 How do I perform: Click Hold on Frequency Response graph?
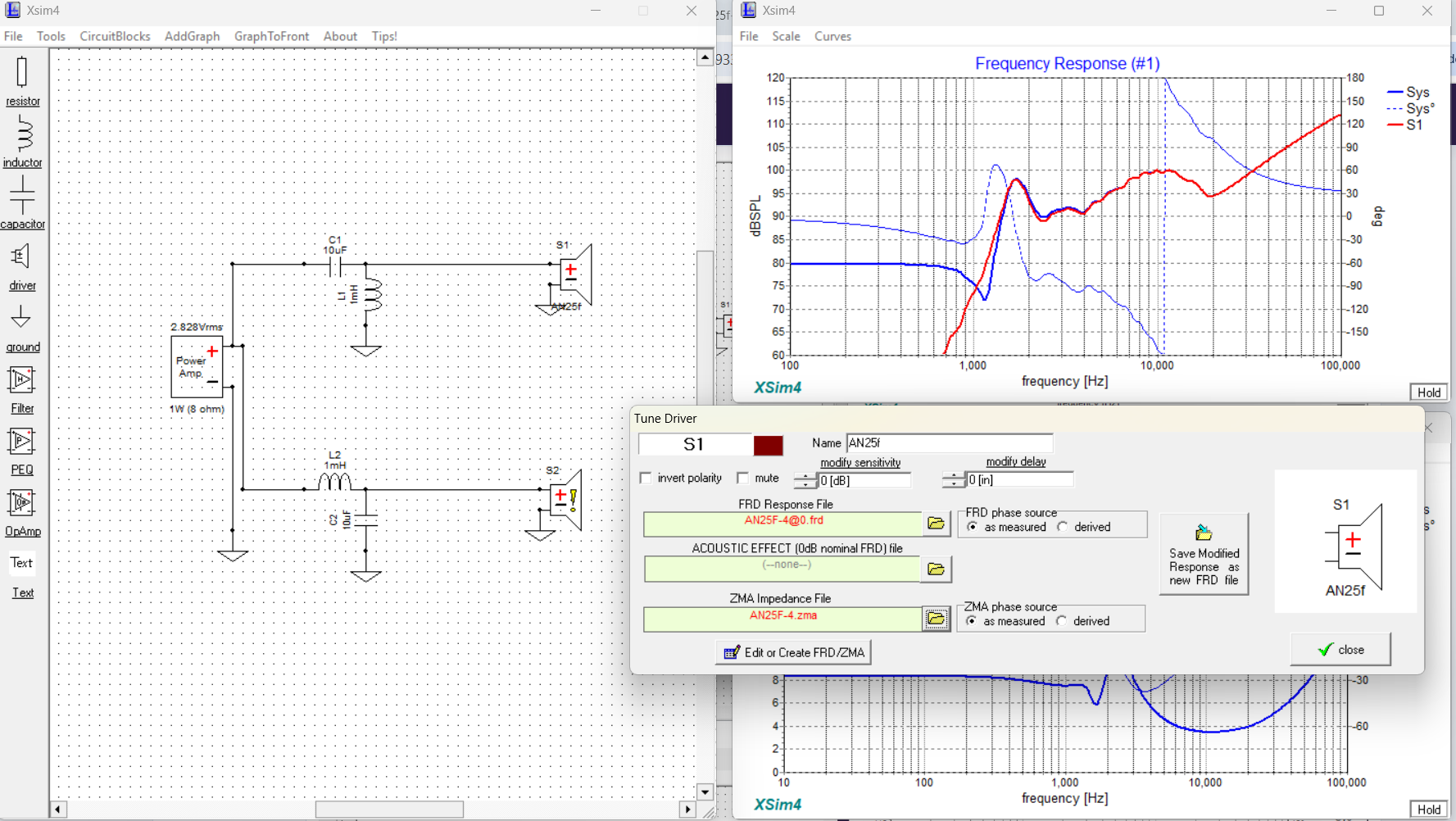1428,392
